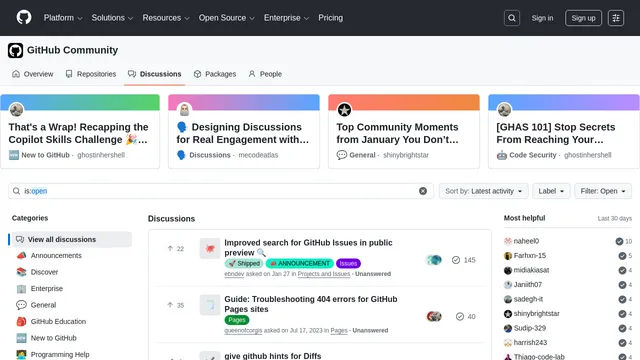Open Improved search for GitHub Issues discussion title
The width and height of the screenshot is (640, 360).
pyautogui.click(x=308, y=247)
